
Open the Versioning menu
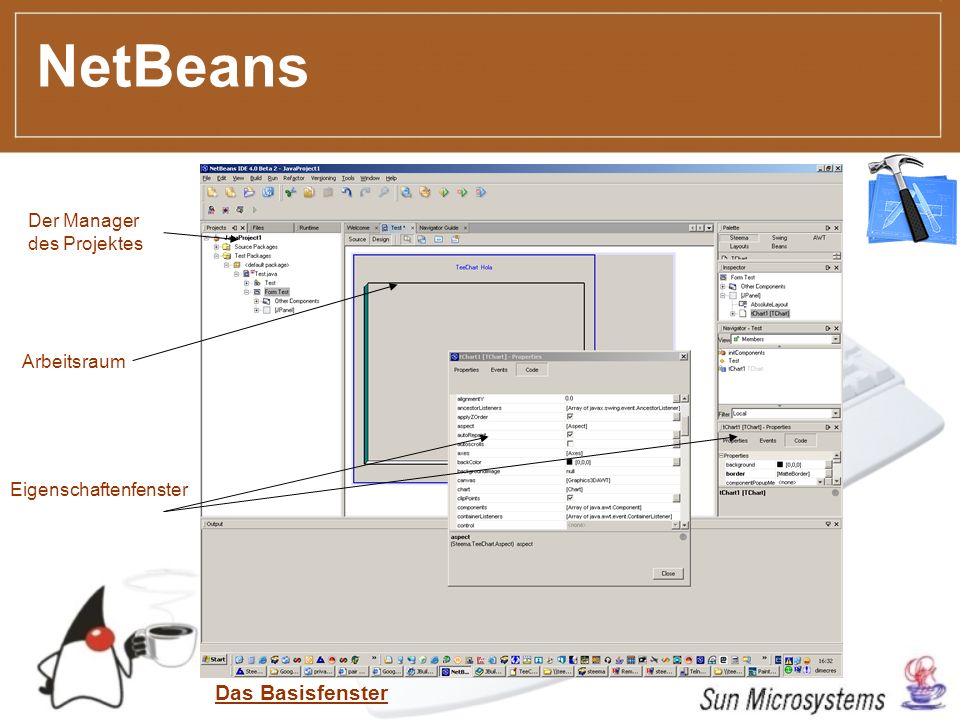coord(323,178)
